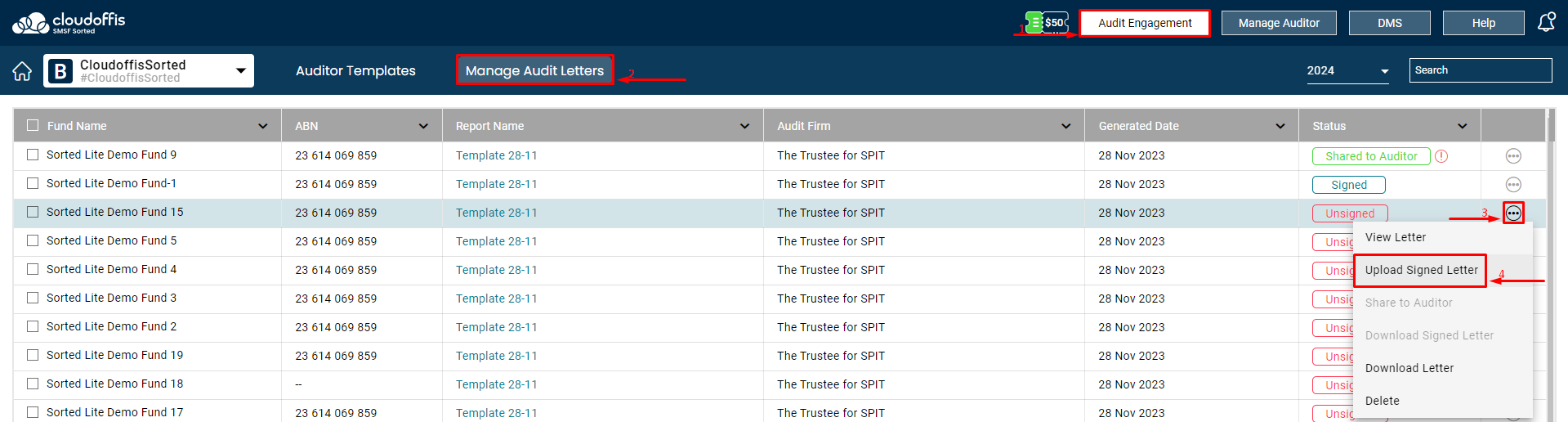Open Template 28-11 link for Demo Fund 9
1568x422 pixels.
(496, 155)
